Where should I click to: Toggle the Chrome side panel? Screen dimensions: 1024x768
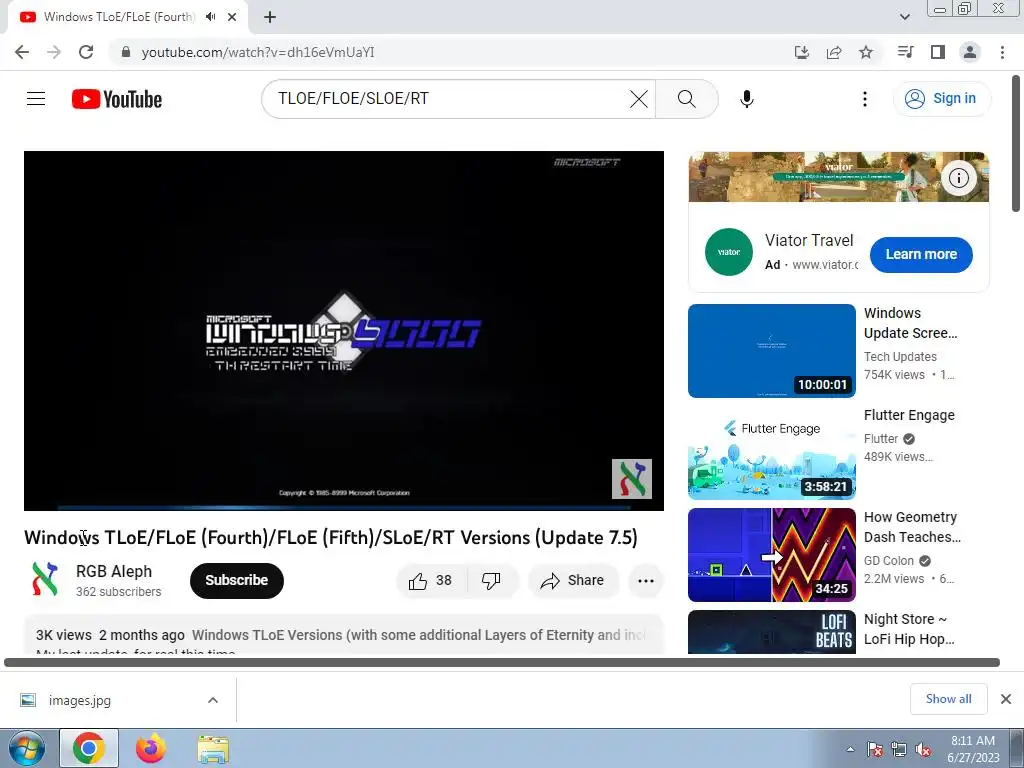(x=938, y=52)
